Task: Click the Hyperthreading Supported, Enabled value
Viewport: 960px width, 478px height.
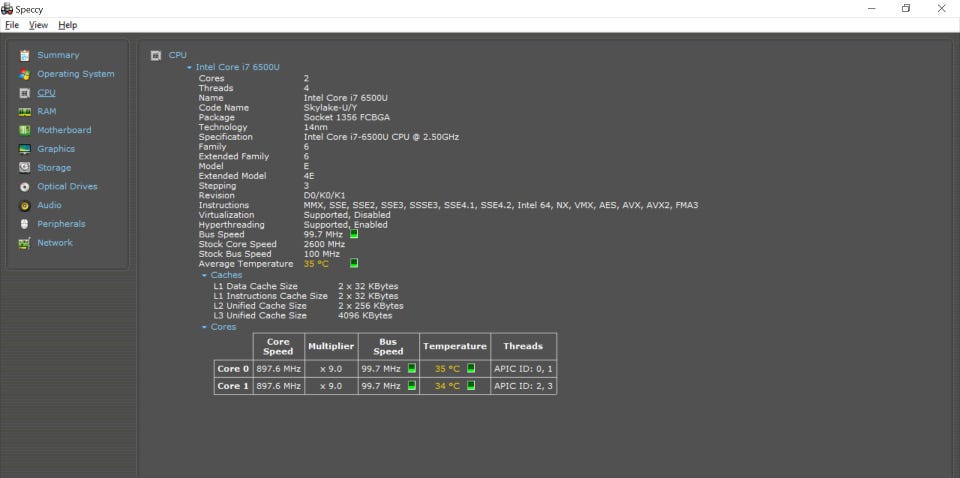Action: point(346,225)
